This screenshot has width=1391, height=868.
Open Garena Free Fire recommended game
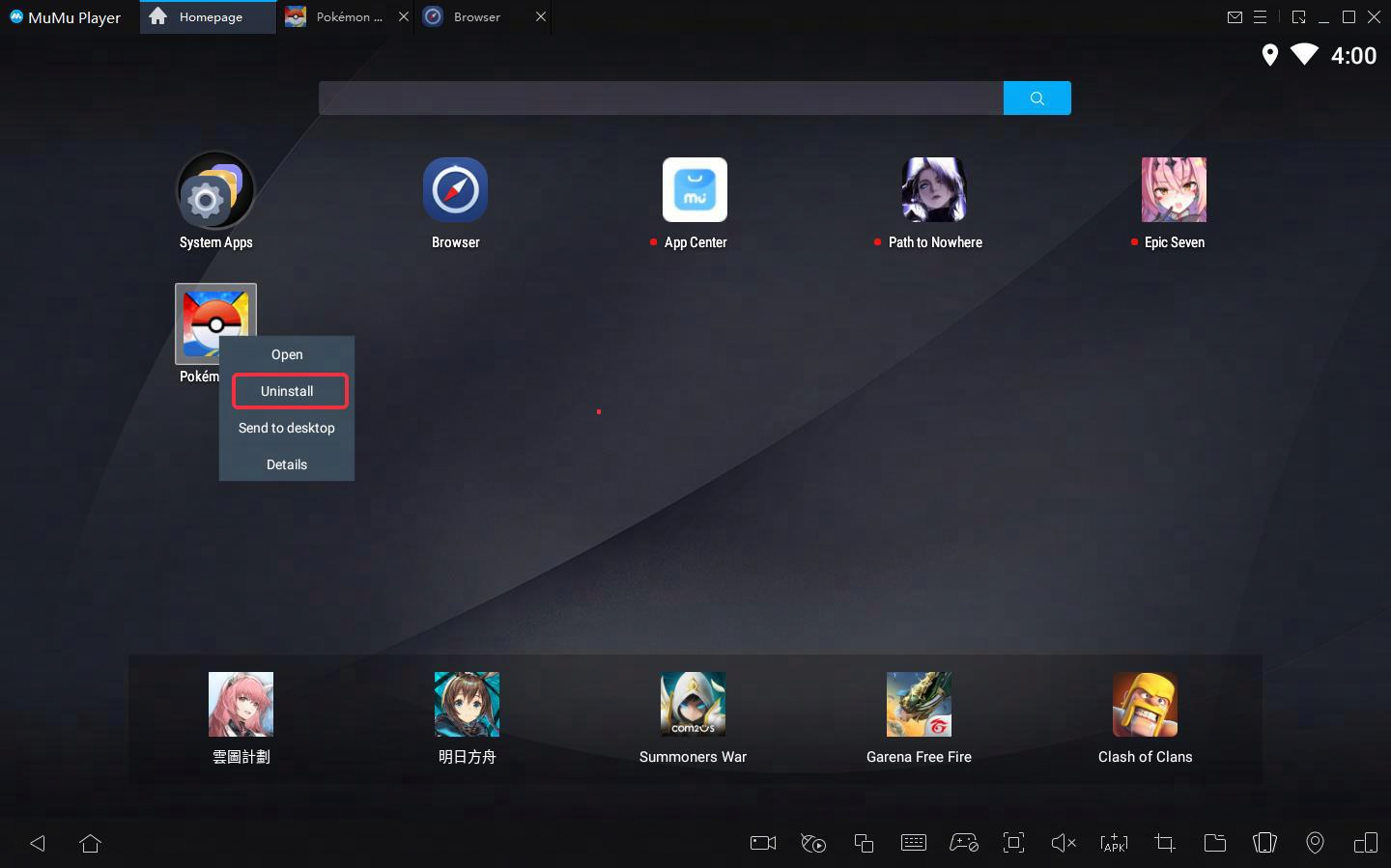coord(919,704)
